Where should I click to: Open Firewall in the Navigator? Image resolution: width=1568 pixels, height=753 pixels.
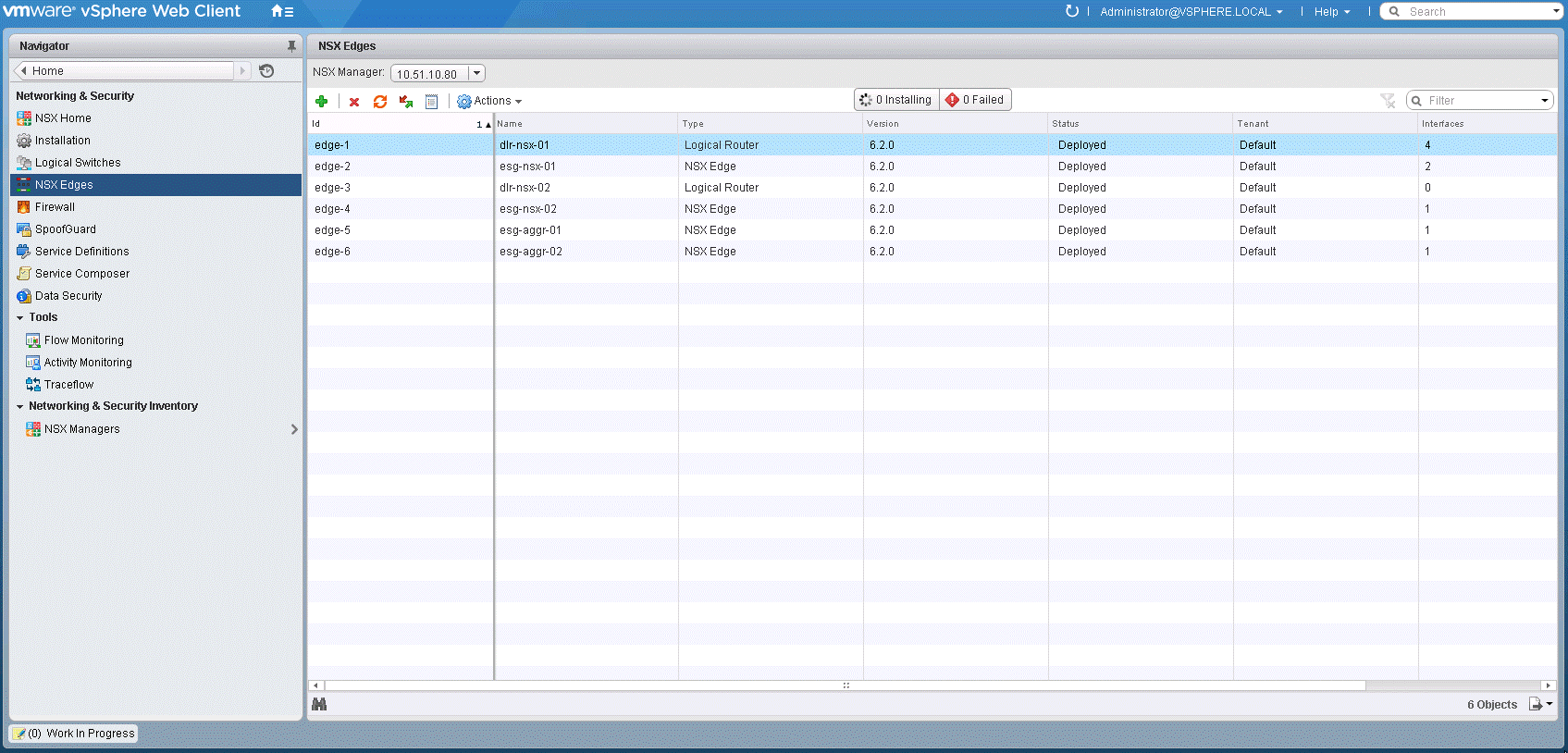coord(55,207)
